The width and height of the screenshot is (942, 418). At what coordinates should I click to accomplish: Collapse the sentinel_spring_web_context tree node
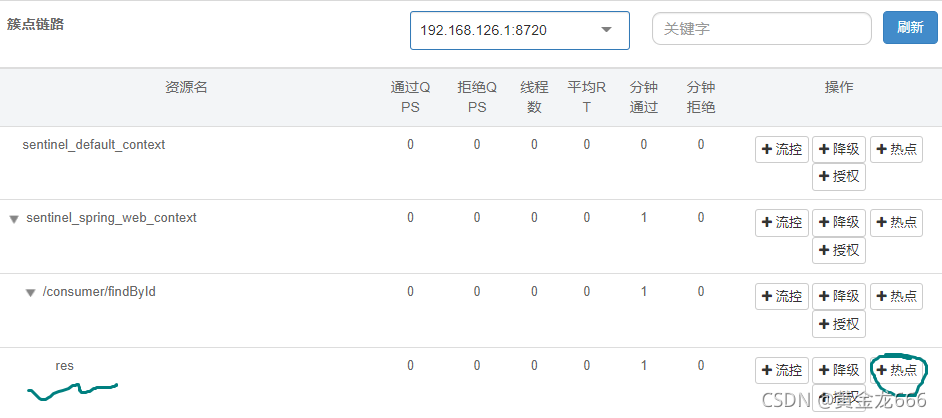14,219
